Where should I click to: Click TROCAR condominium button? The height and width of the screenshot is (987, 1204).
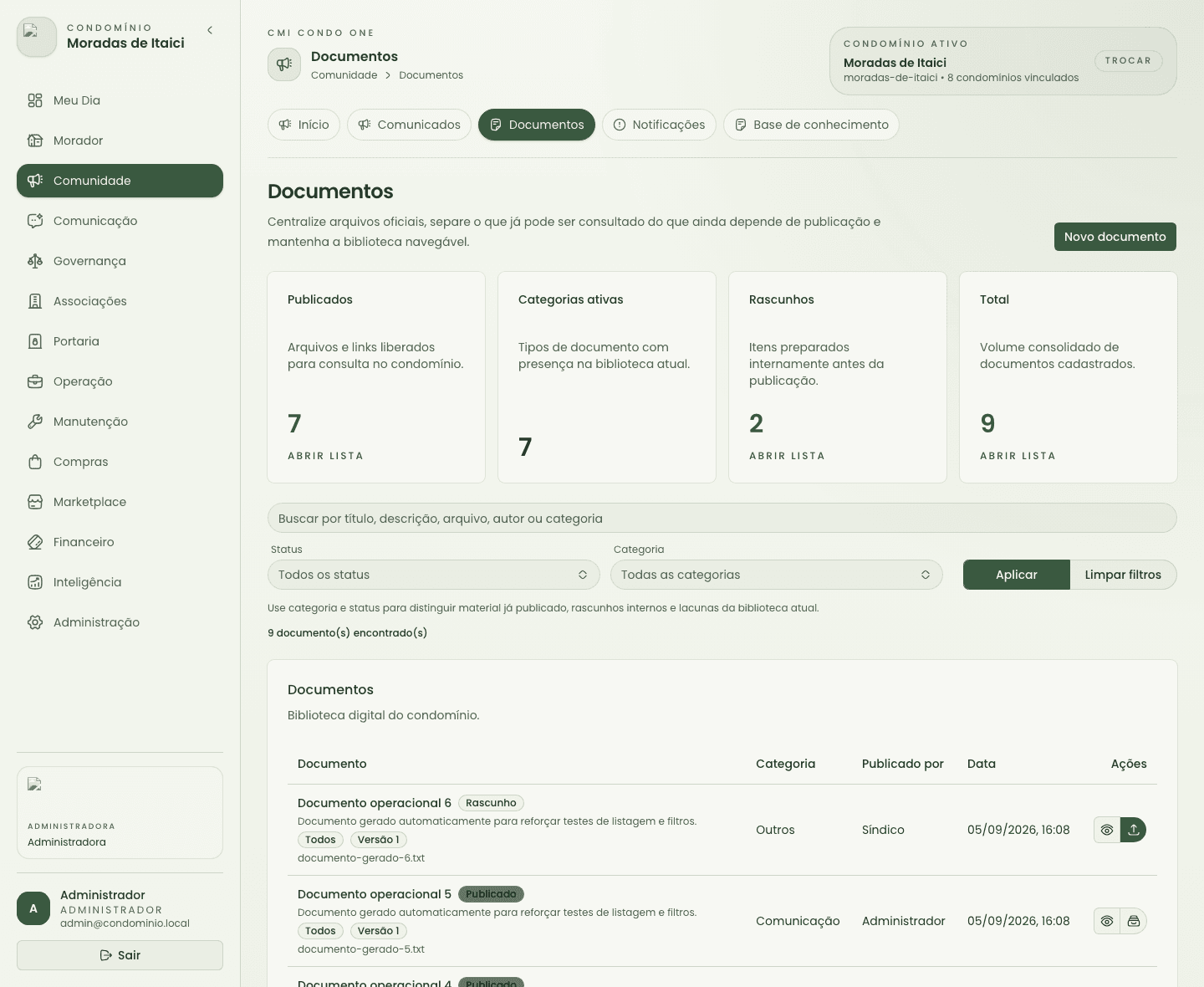coord(1129,60)
